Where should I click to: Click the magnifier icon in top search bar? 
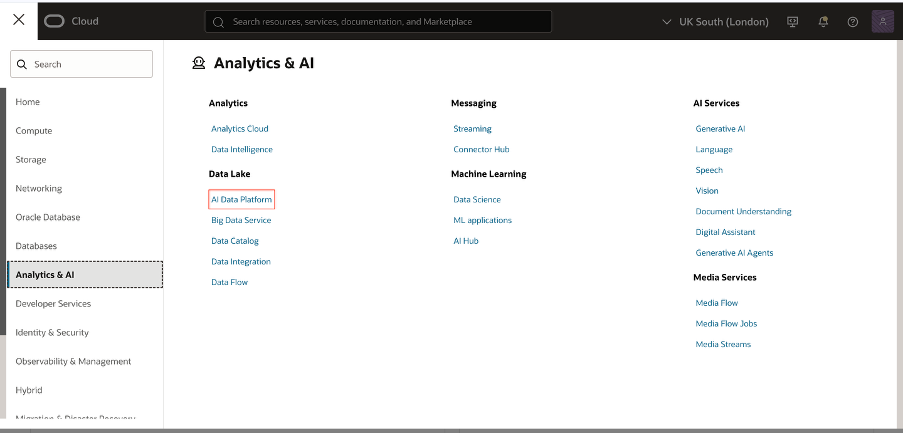click(x=218, y=22)
